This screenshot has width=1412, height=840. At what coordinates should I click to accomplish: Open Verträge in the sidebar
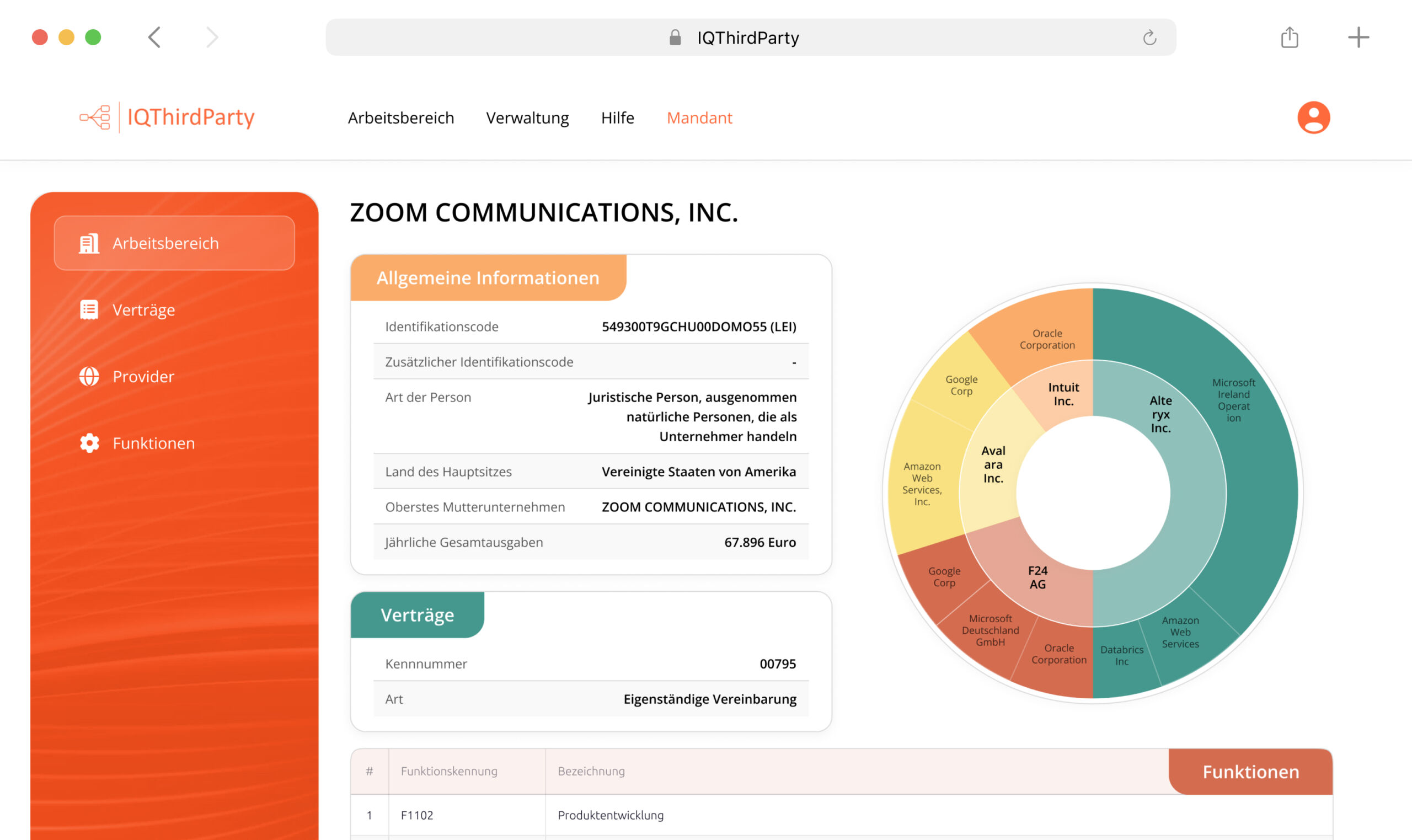point(143,309)
